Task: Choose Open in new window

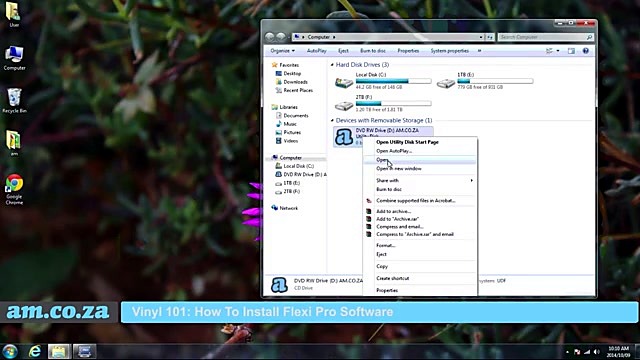Action: [399, 169]
